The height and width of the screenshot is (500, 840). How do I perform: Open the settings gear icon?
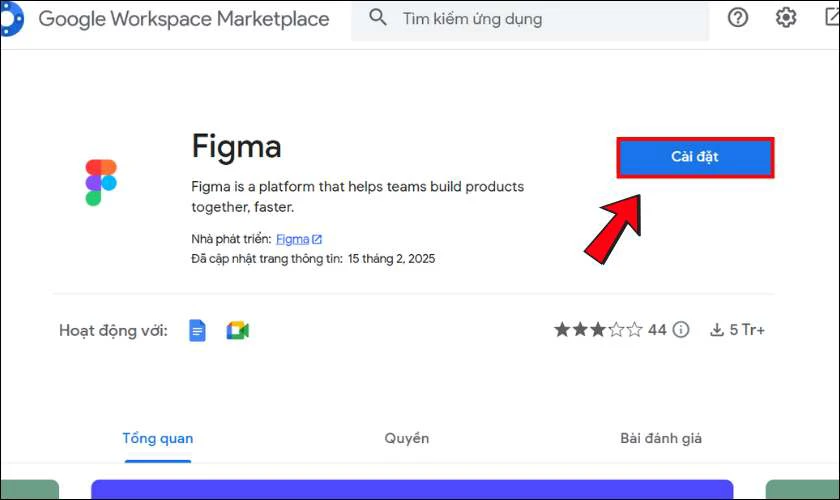coord(786,18)
